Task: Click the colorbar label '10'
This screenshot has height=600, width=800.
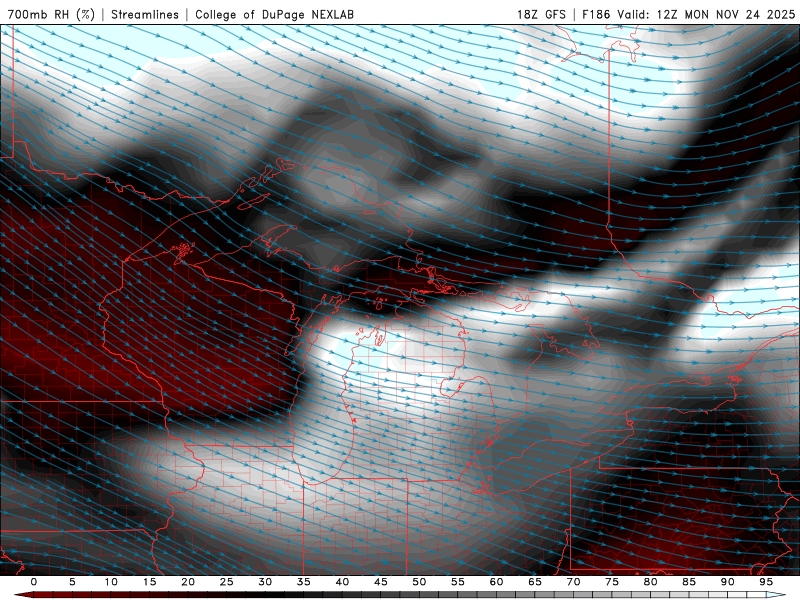Action: (x=111, y=582)
